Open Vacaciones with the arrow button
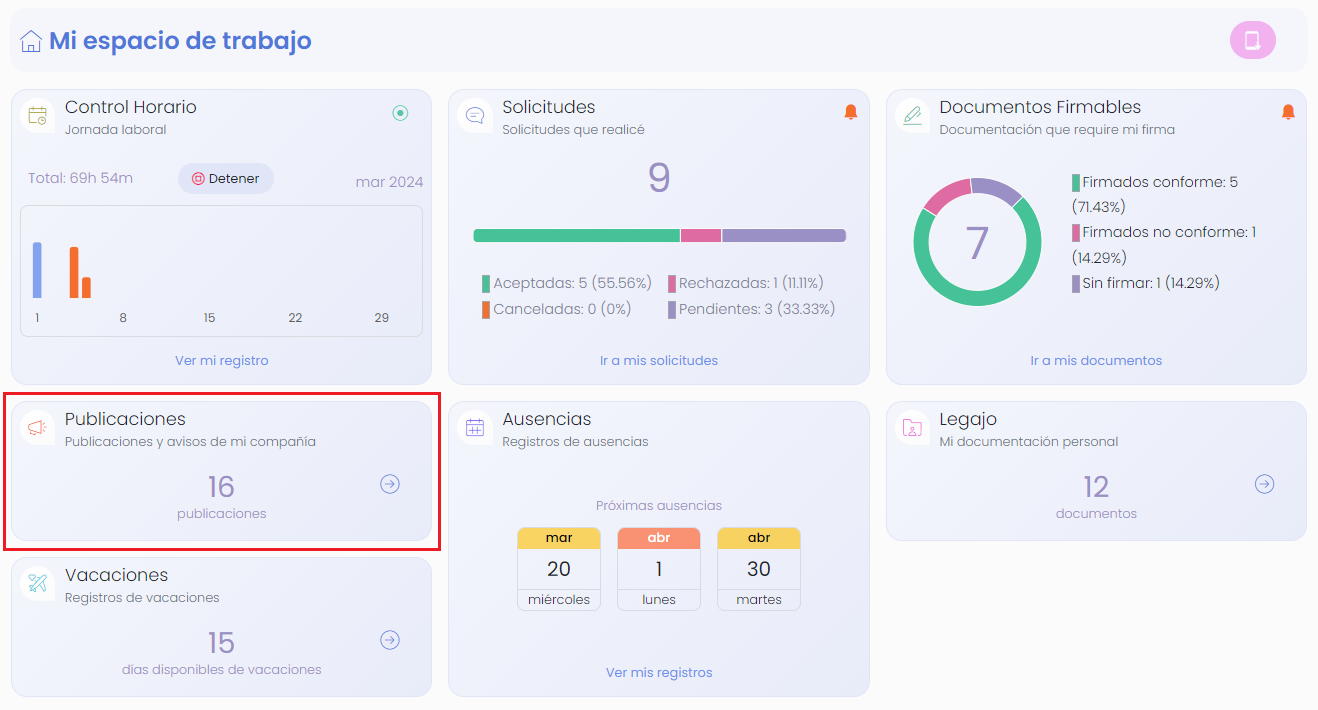Screen dimensions: 1318x710 pos(390,640)
